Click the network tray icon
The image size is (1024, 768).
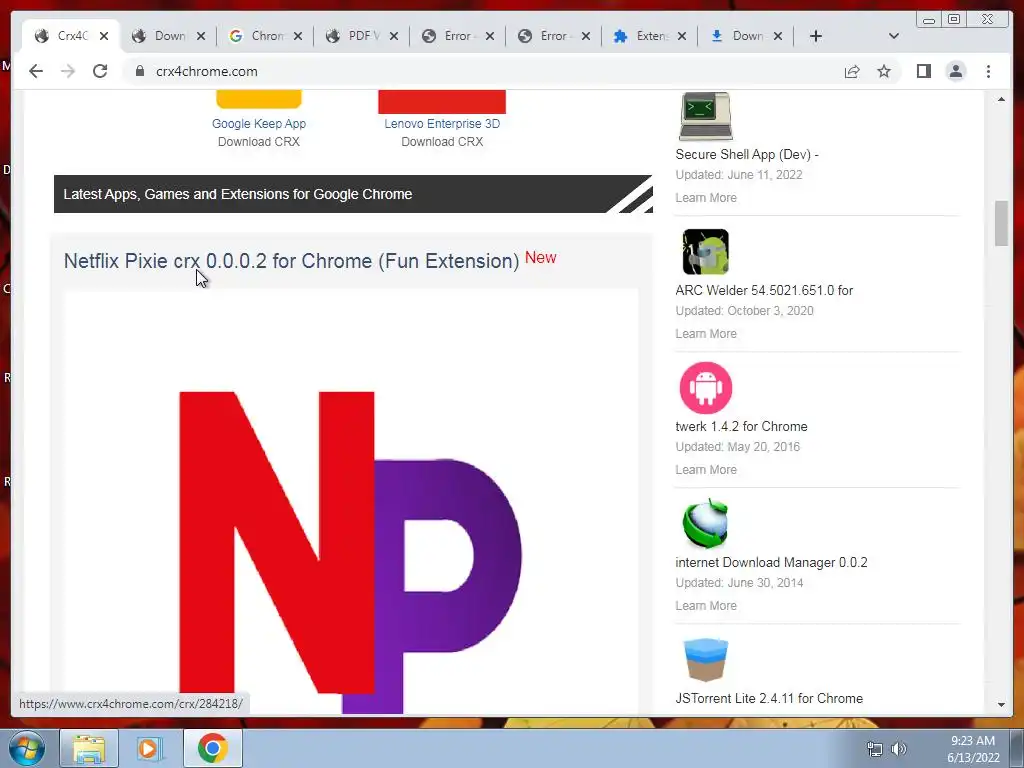(874, 749)
